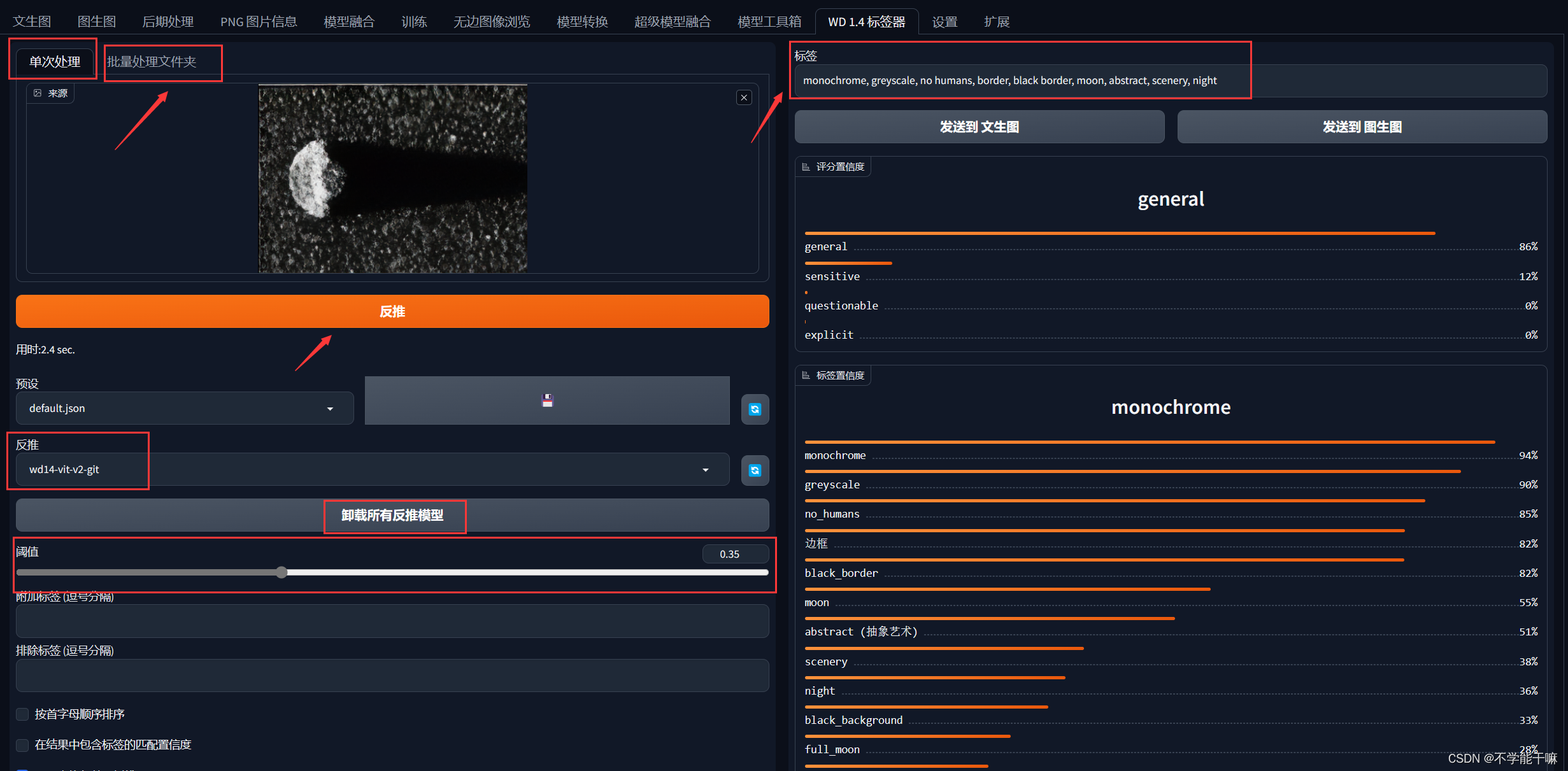Click the 评分置信度 chart icon label
The image size is (1568, 771).
pos(833,167)
